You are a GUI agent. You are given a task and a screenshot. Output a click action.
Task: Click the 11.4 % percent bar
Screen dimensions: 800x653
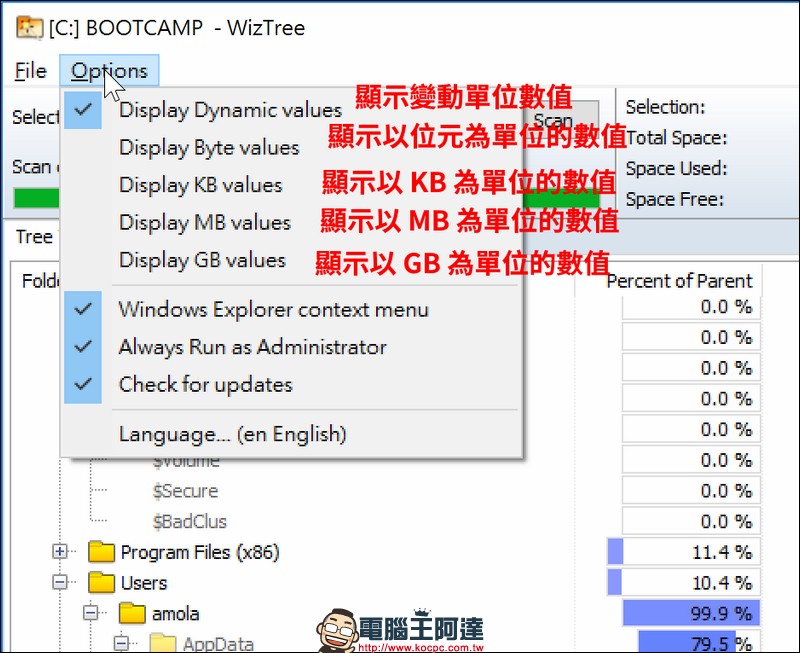point(684,552)
